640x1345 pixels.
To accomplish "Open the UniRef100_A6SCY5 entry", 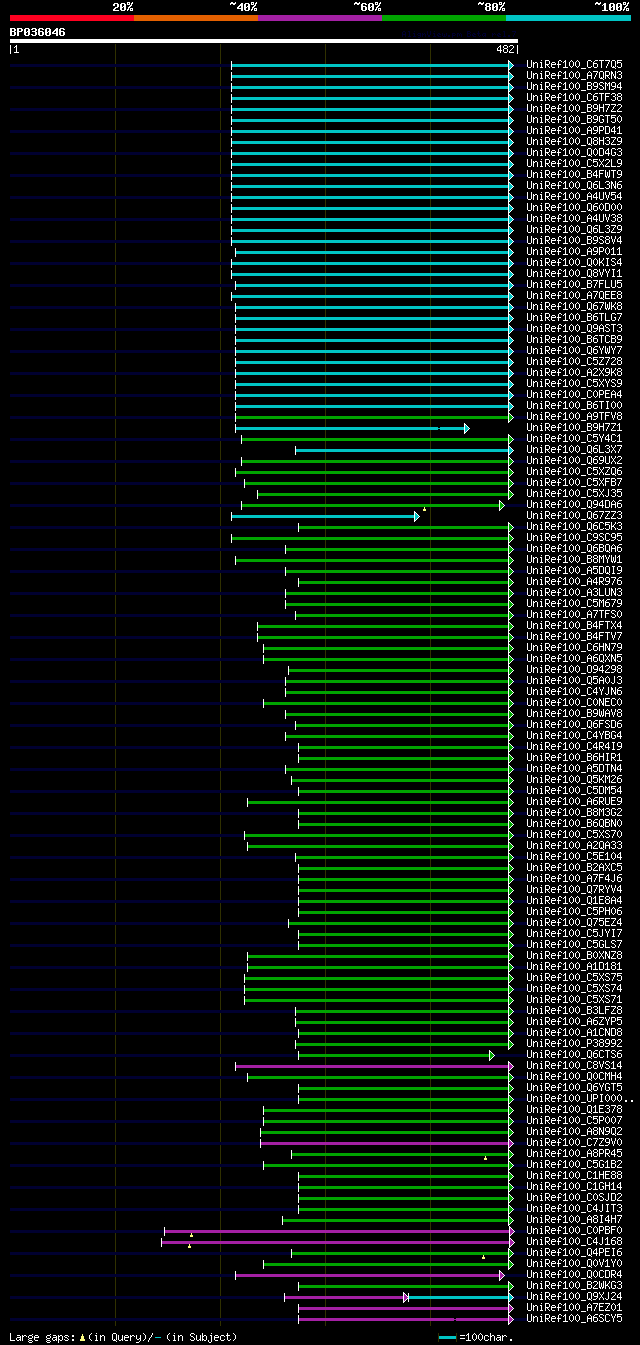I will pos(574,1318).
